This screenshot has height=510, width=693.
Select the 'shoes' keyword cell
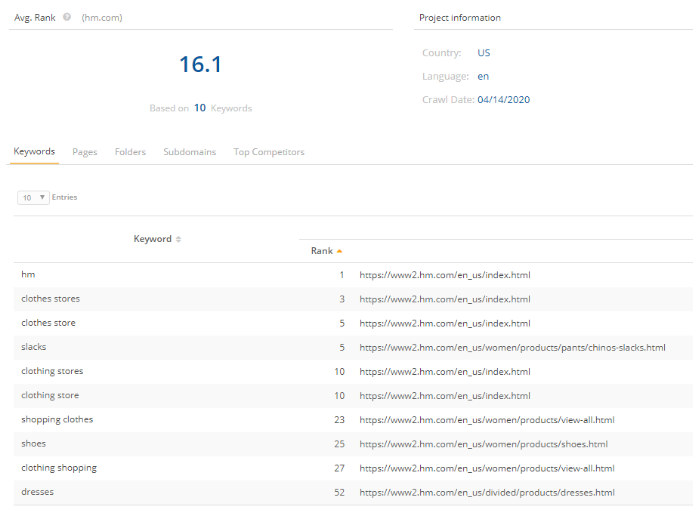(34, 444)
